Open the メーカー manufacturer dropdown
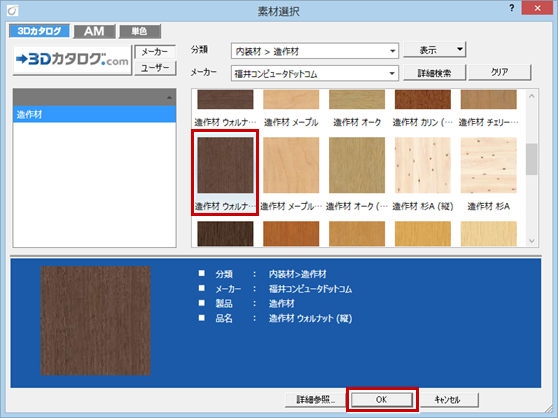The width and height of the screenshot is (558, 418). pos(315,74)
